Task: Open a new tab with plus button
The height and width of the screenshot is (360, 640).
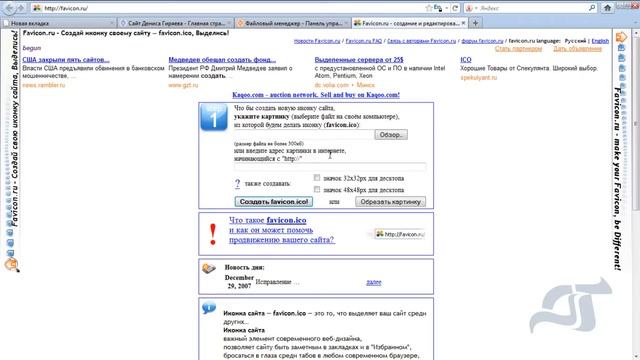Action: click(475, 23)
